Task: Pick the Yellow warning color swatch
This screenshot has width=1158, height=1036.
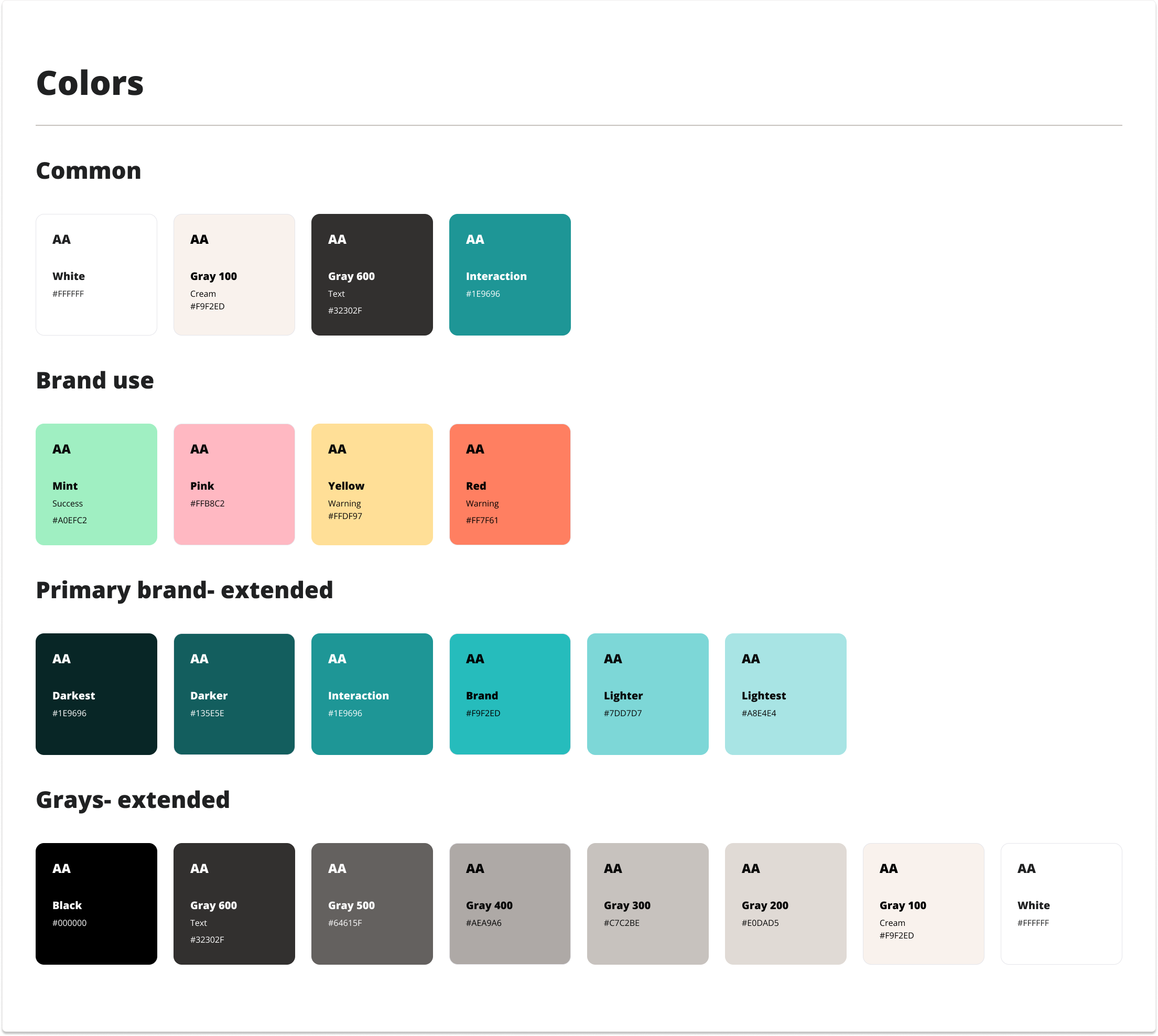Action: tap(372, 484)
